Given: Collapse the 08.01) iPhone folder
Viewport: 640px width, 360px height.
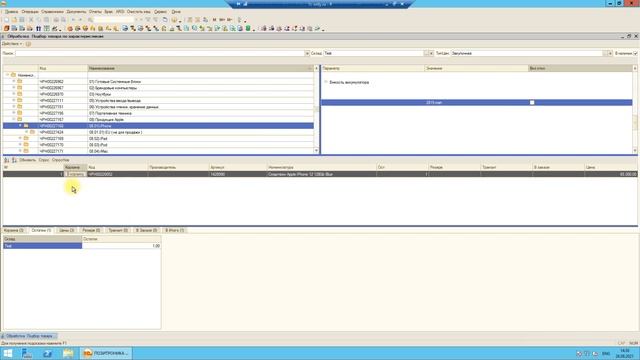Looking at the screenshot, I should pyautogui.click(x=20, y=126).
